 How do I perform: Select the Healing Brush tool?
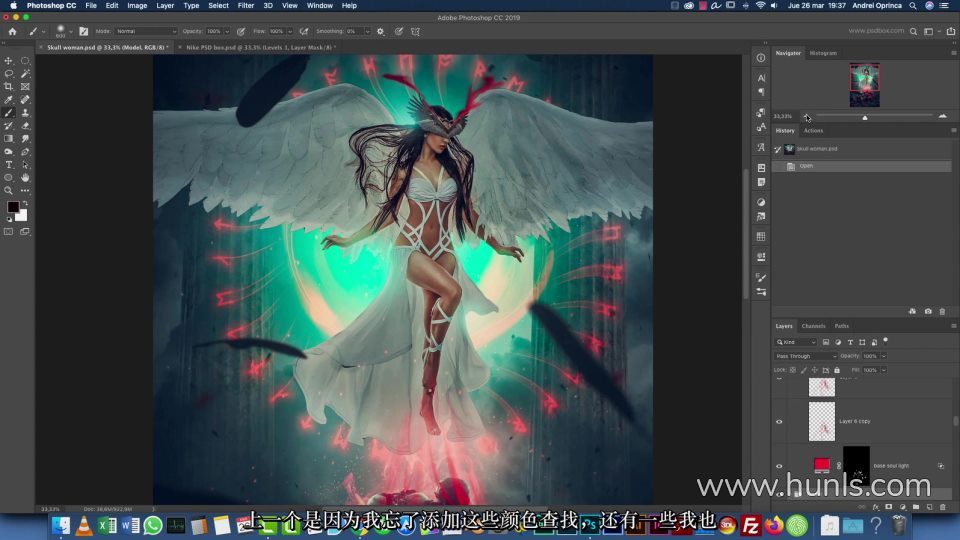pyautogui.click(x=25, y=99)
